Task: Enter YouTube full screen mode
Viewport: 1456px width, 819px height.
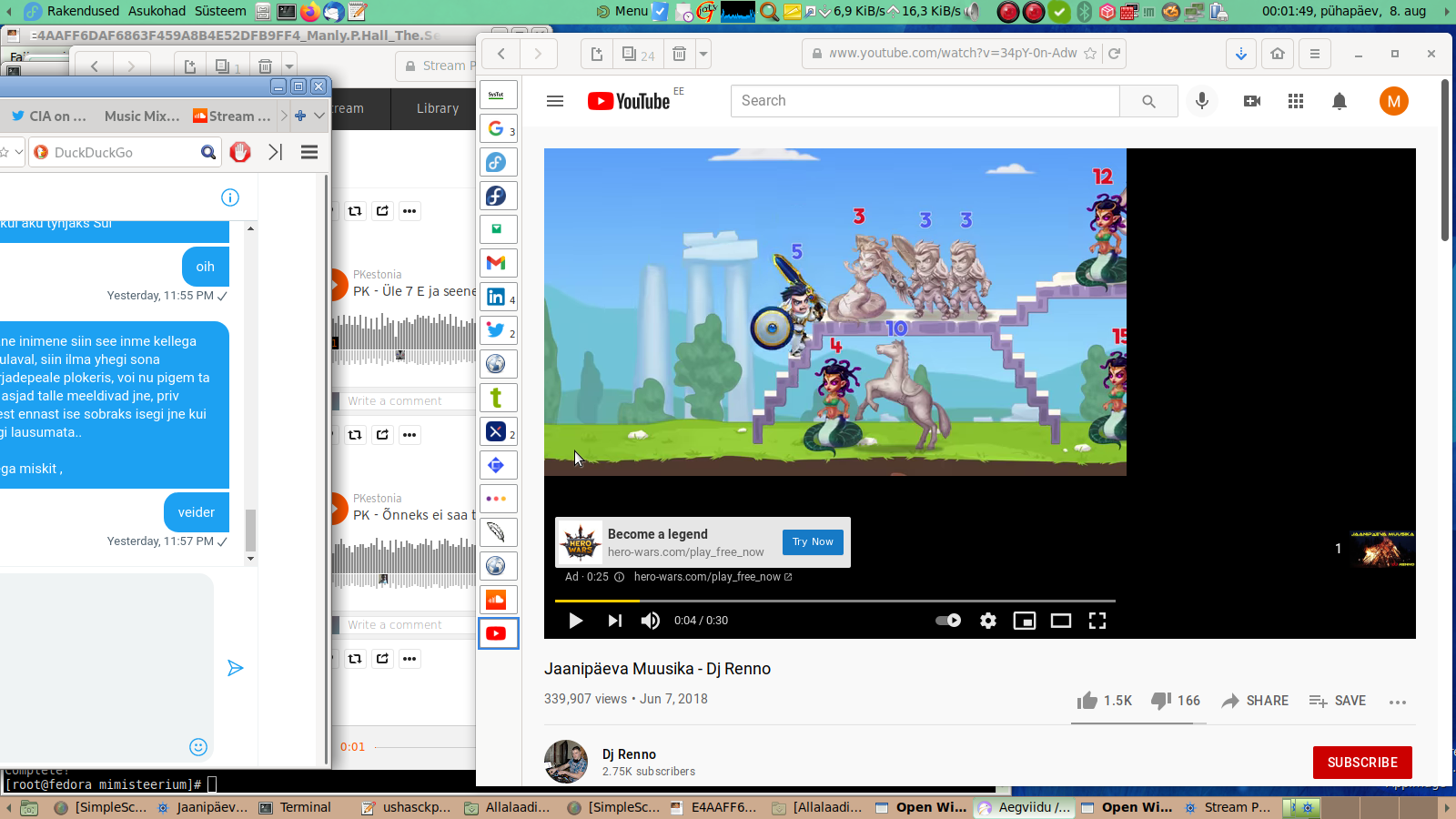Action: 1097,621
